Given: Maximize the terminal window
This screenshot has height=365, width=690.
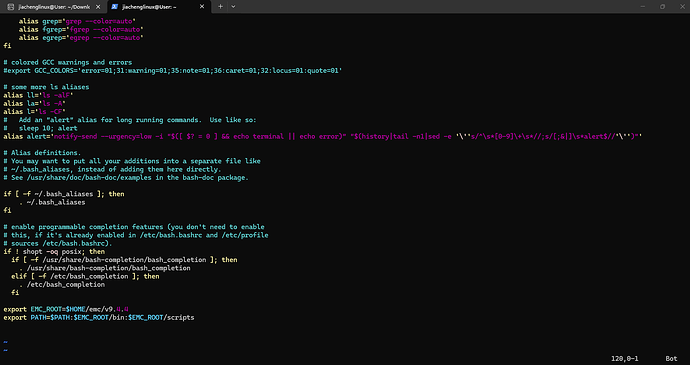Looking at the screenshot, I should (x=662, y=7).
